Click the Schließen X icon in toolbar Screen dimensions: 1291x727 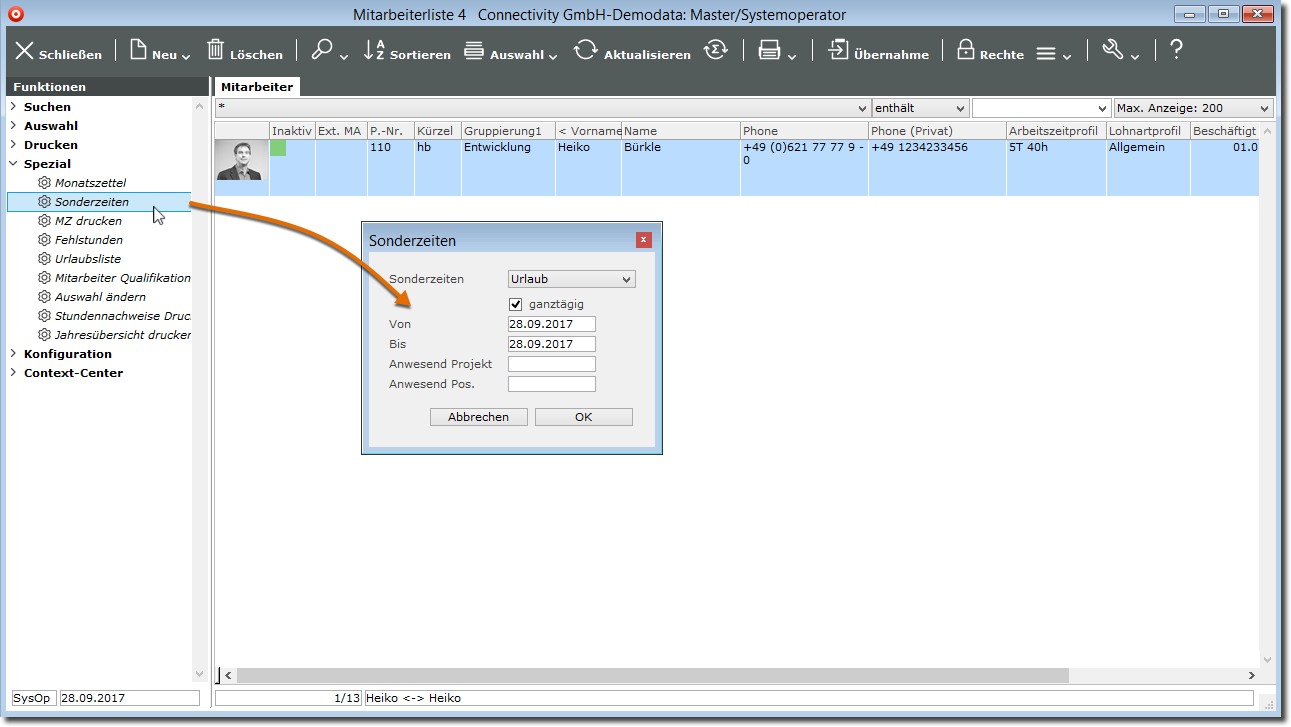[x=24, y=51]
